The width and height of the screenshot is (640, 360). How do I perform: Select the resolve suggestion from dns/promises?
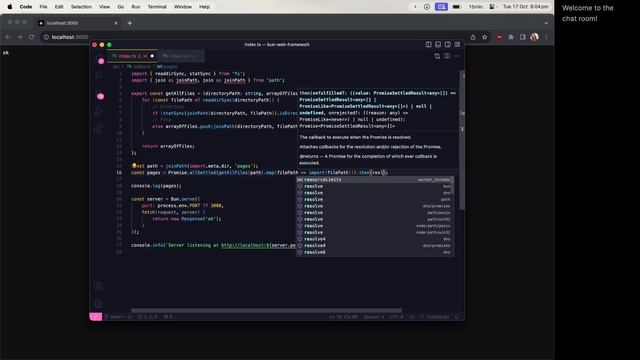point(375,206)
